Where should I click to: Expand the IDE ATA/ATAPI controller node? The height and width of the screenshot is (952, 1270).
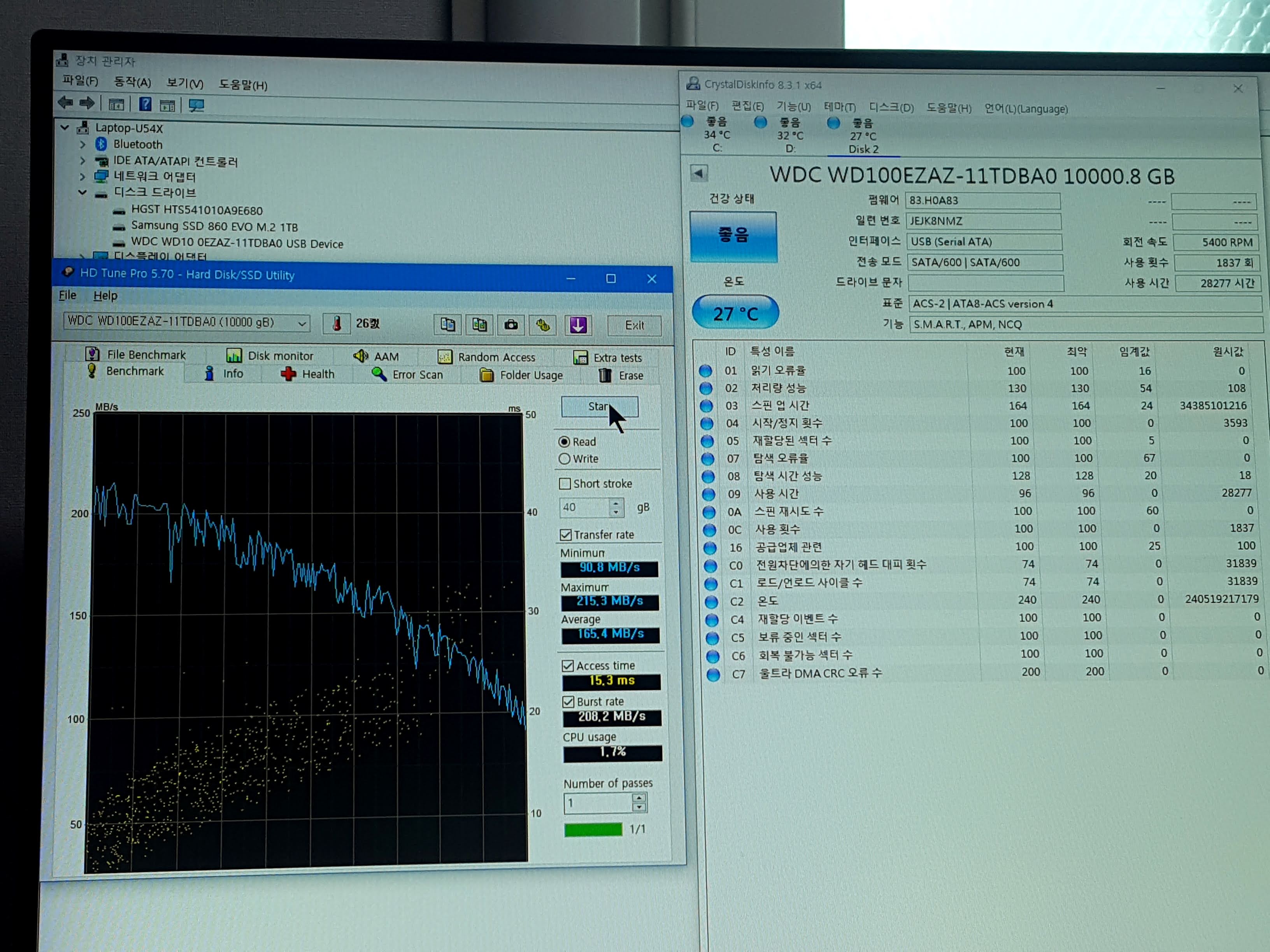82,160
